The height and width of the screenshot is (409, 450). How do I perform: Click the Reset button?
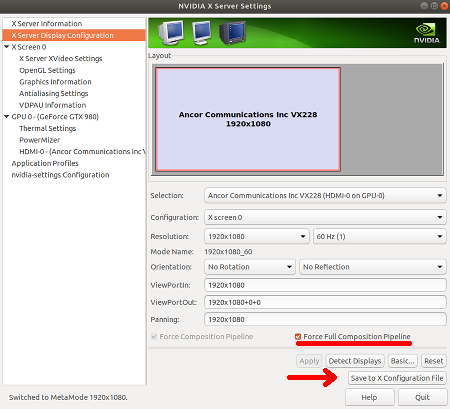tap(433, 361)
